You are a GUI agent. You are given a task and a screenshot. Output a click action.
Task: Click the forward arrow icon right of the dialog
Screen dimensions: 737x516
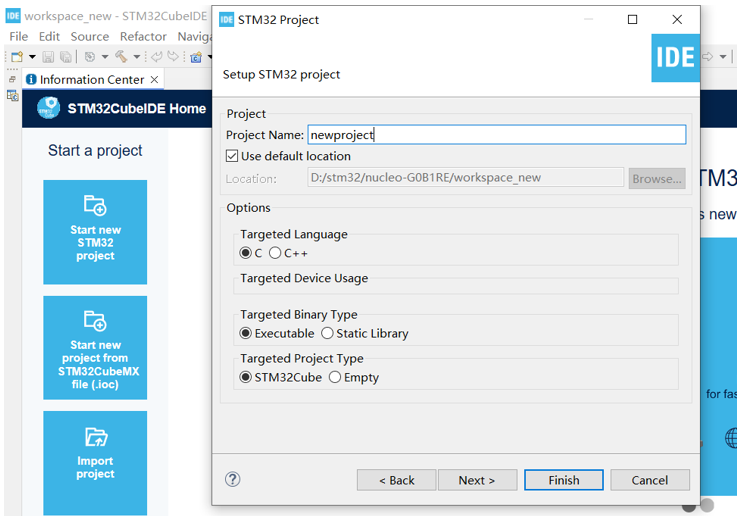click(x=708, y=57)
